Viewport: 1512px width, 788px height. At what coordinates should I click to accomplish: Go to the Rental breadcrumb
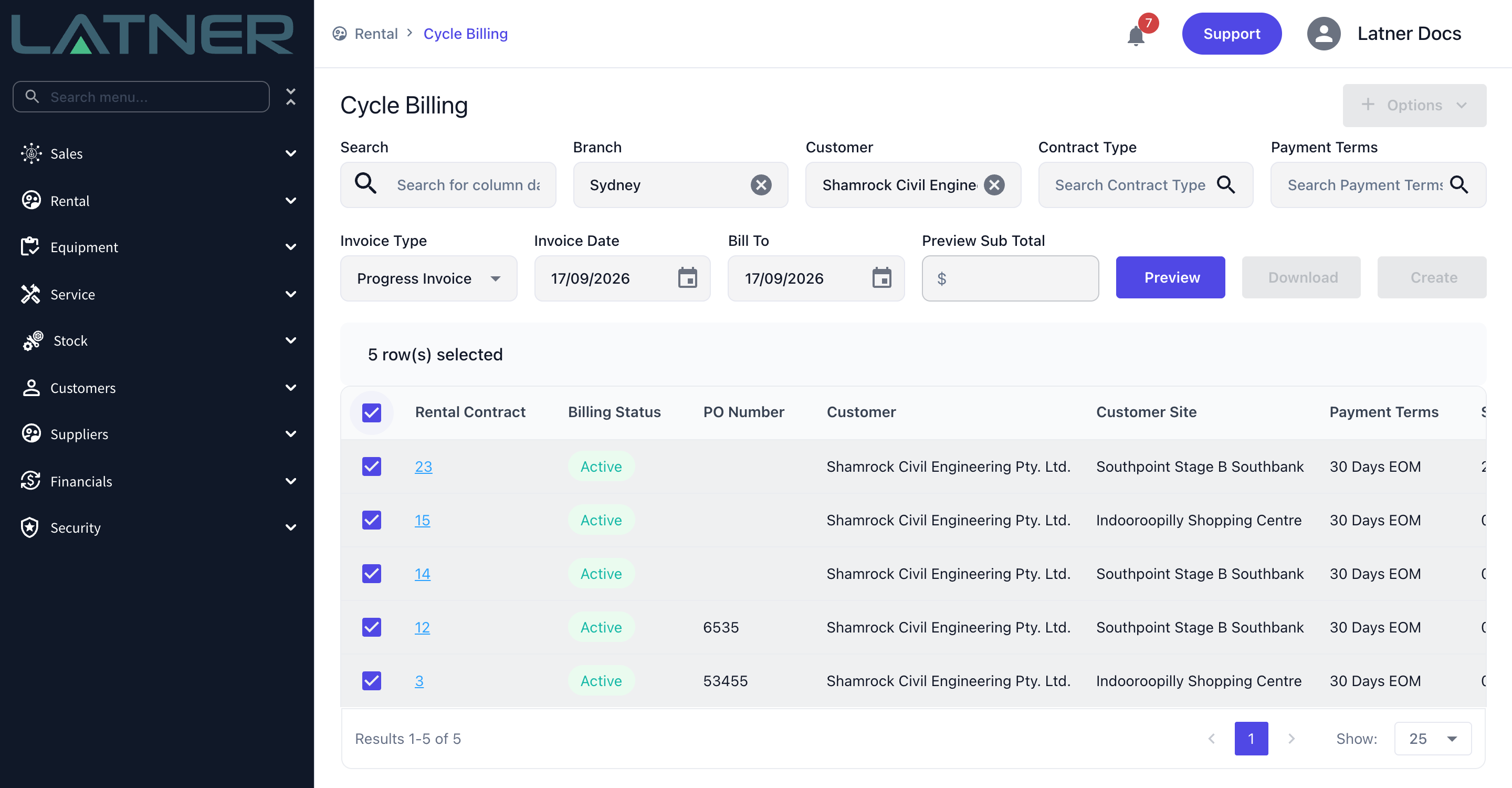click(376, 34)
